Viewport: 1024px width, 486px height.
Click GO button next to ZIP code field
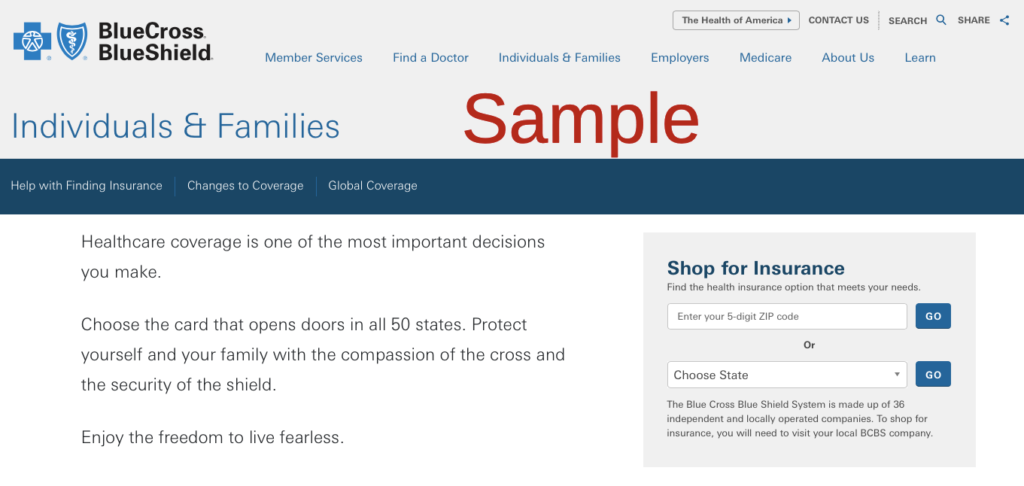933,316
